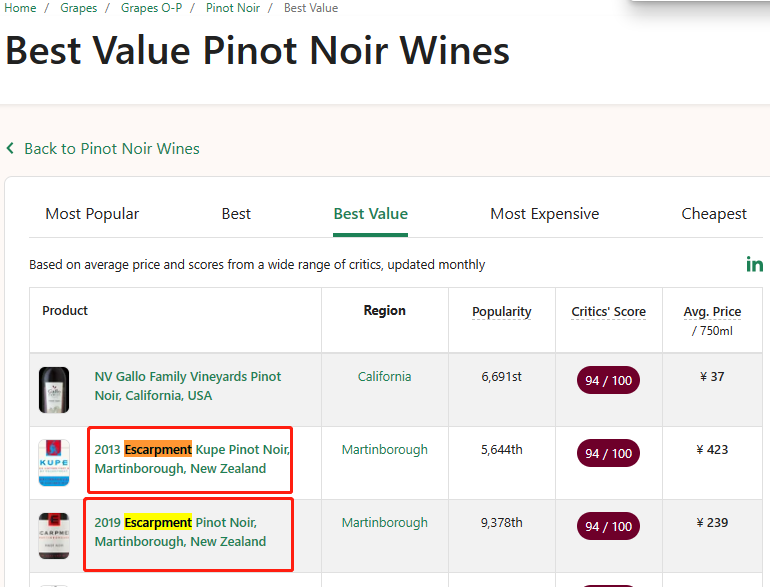Click the LinkedIn share icon
Screen dimensions: 770x587
click(754, 264)
